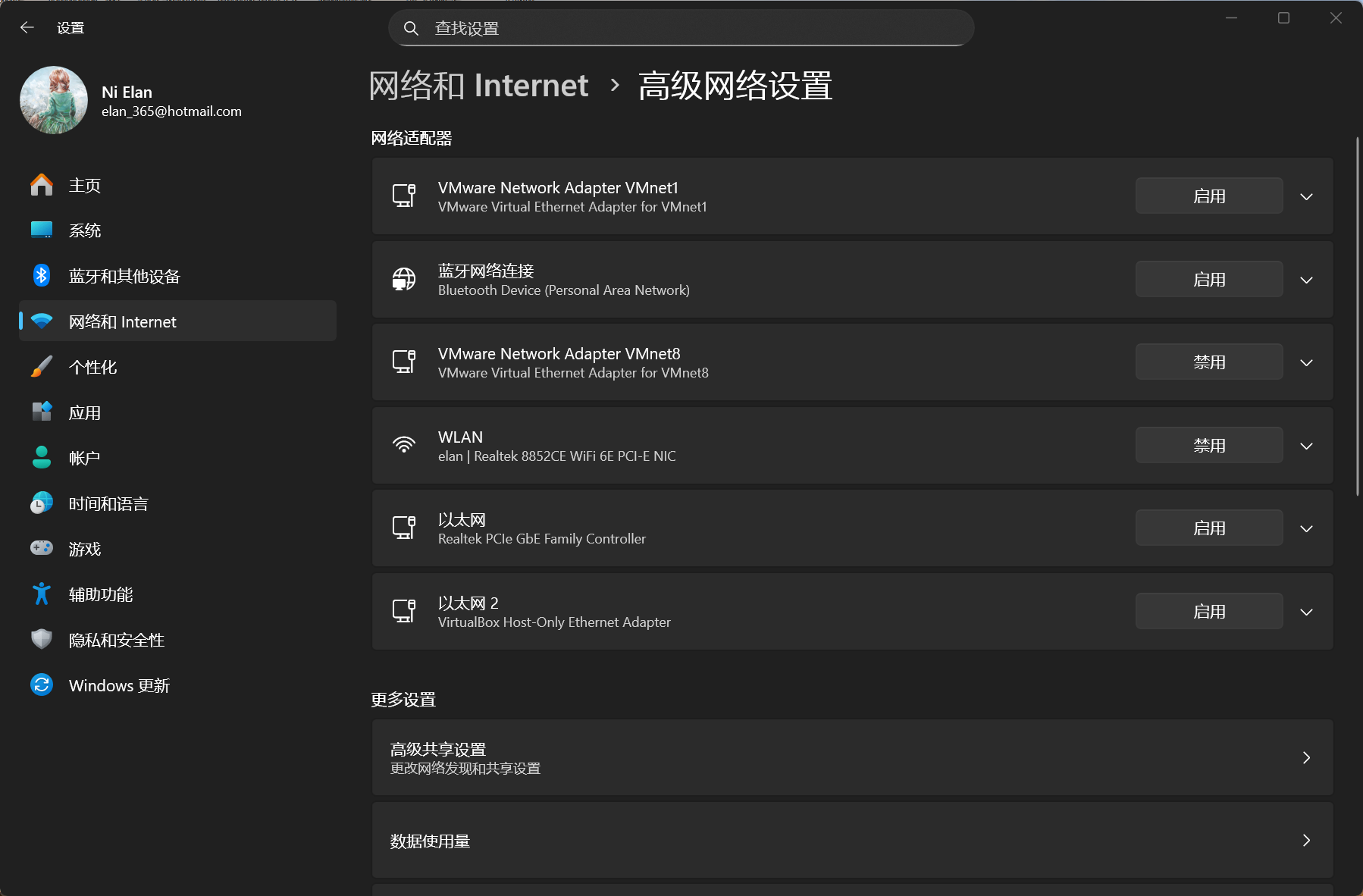Image resolution: width=1363 pixels, height=896 pixels.
Task: Click the WLAN Wi-Fi adapter icon
Action: 404,446
